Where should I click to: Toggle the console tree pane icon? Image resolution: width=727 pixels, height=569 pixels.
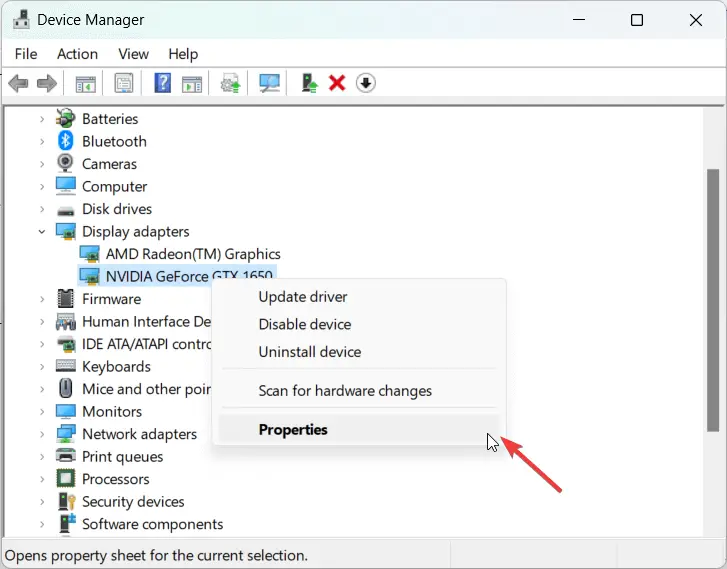[86, 84]
